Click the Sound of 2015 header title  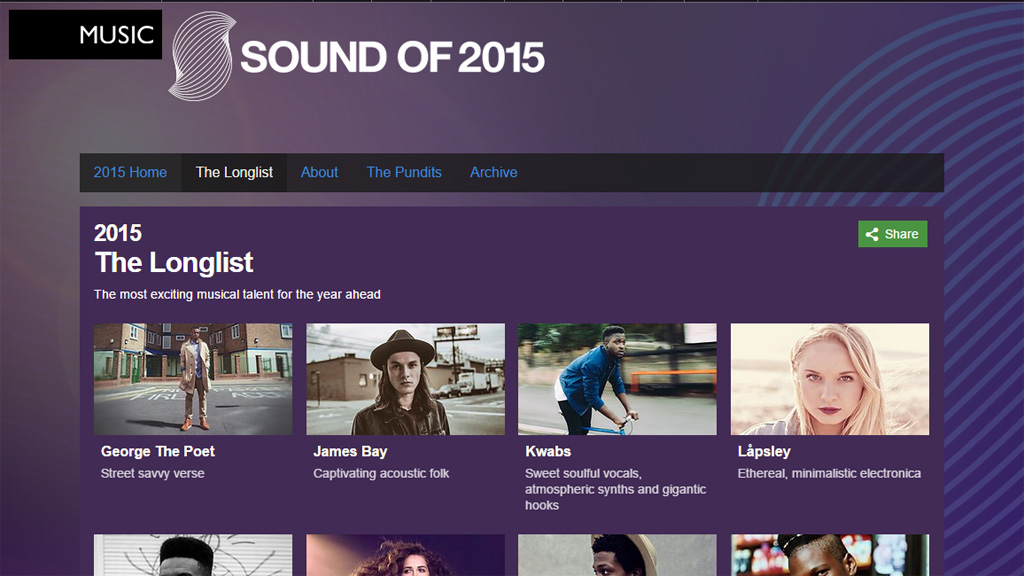[x=392, y=57]
